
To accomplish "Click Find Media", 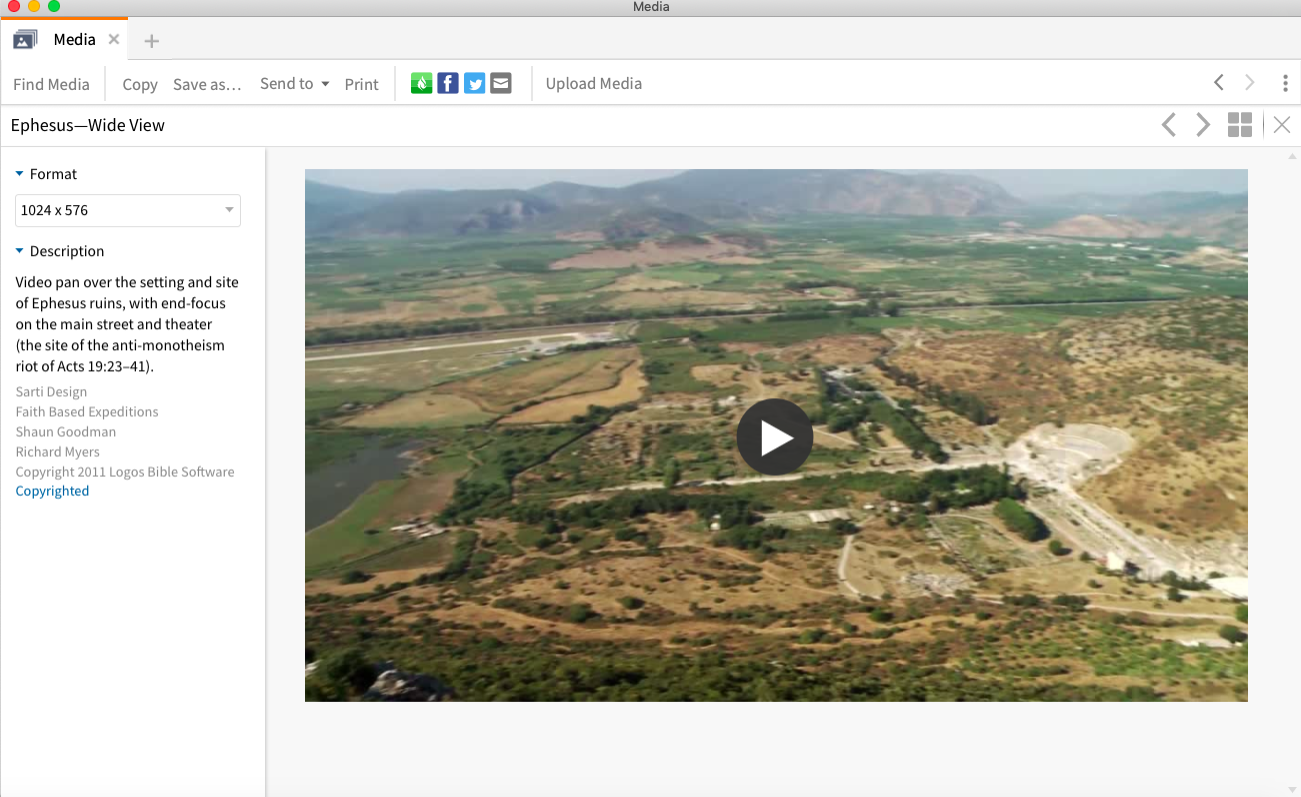I will click(51, 84).
